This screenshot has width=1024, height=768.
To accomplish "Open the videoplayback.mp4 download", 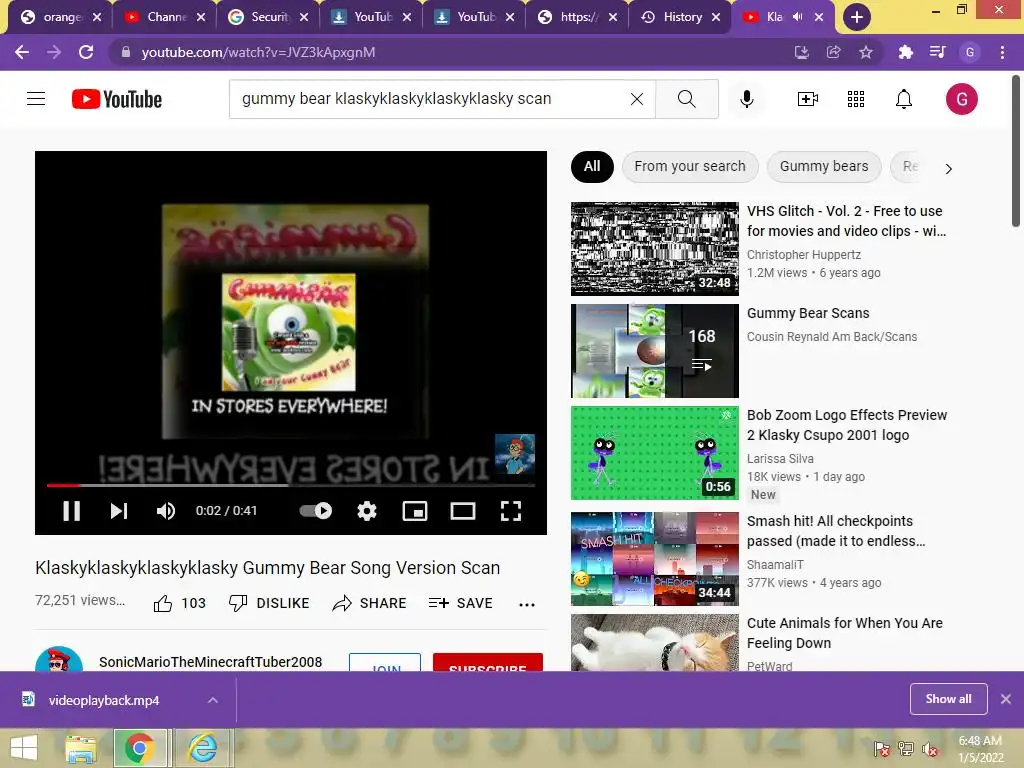I will 104,700.
